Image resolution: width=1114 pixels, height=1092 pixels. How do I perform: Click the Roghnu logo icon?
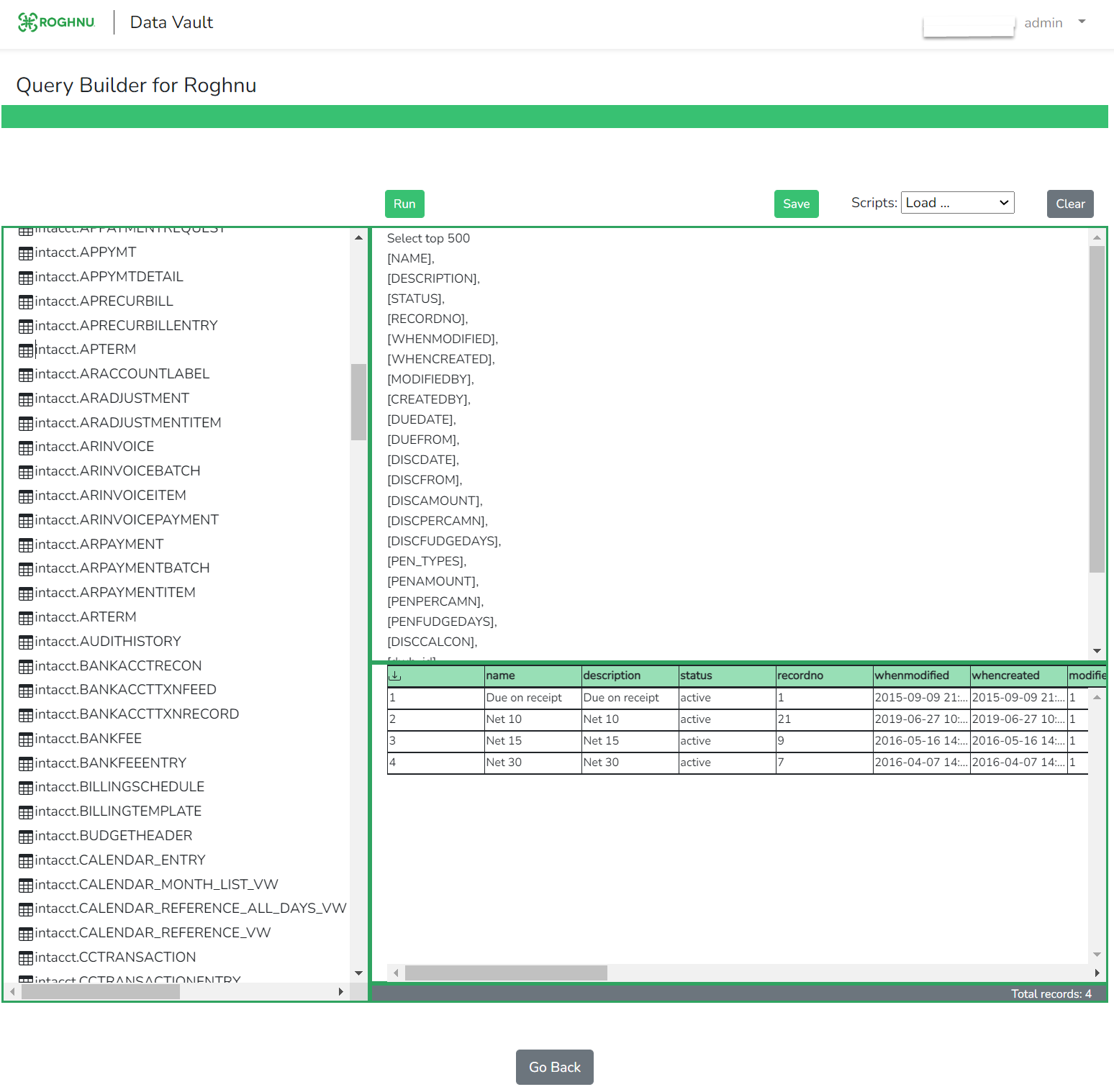click(x=27, y=22)
